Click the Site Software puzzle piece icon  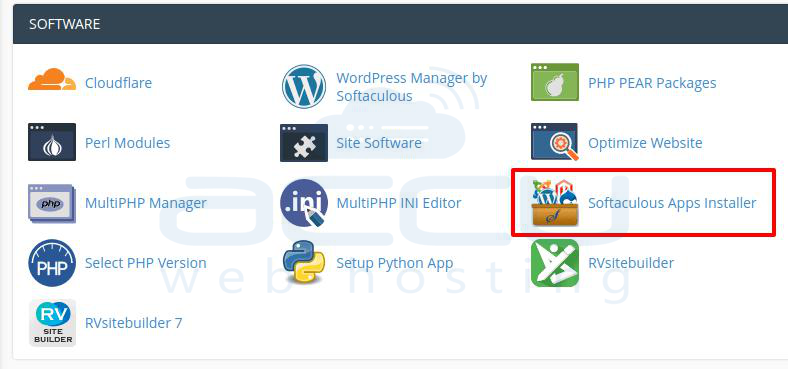[x=304, y=143]
